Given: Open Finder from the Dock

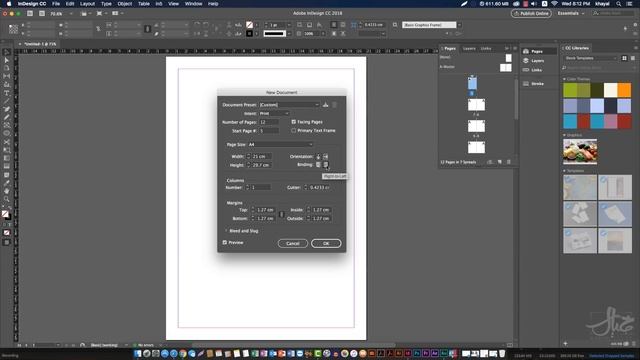Looking at the screenshot, I should 138,353.
